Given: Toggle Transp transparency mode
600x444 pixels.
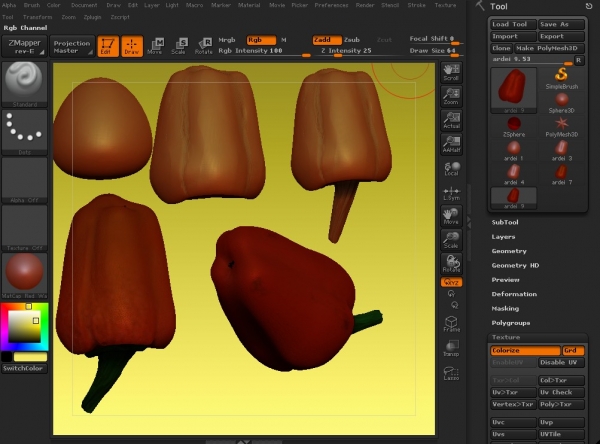Looking at the screenshot, I should tap(452, 348).
